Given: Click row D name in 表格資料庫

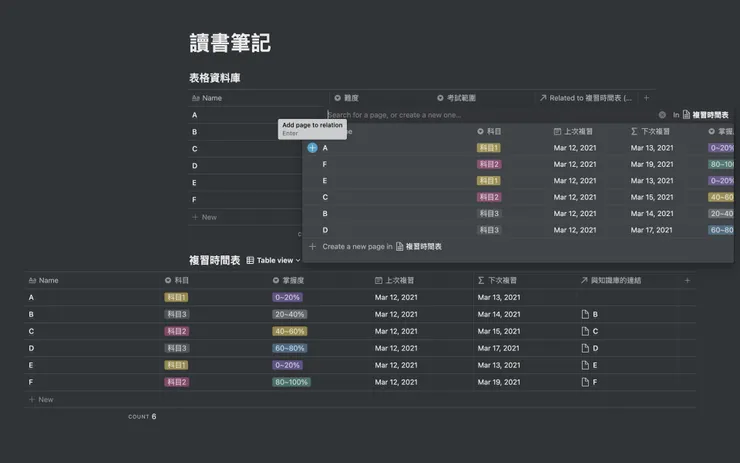Looking at the screenshot, I should coord(194,166).
